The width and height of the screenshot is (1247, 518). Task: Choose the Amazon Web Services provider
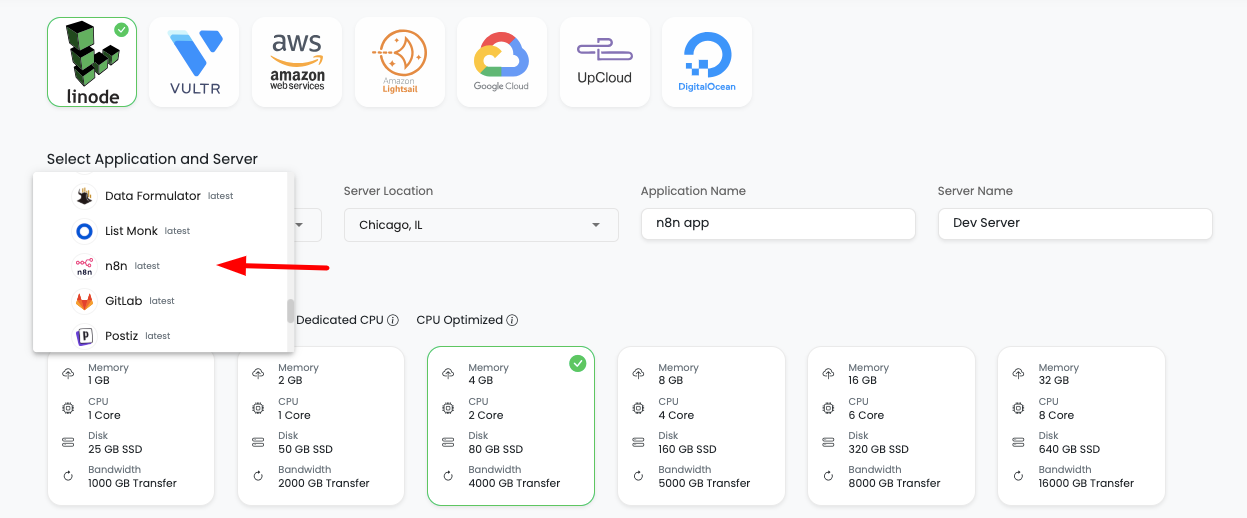click(x=297, y=62)
